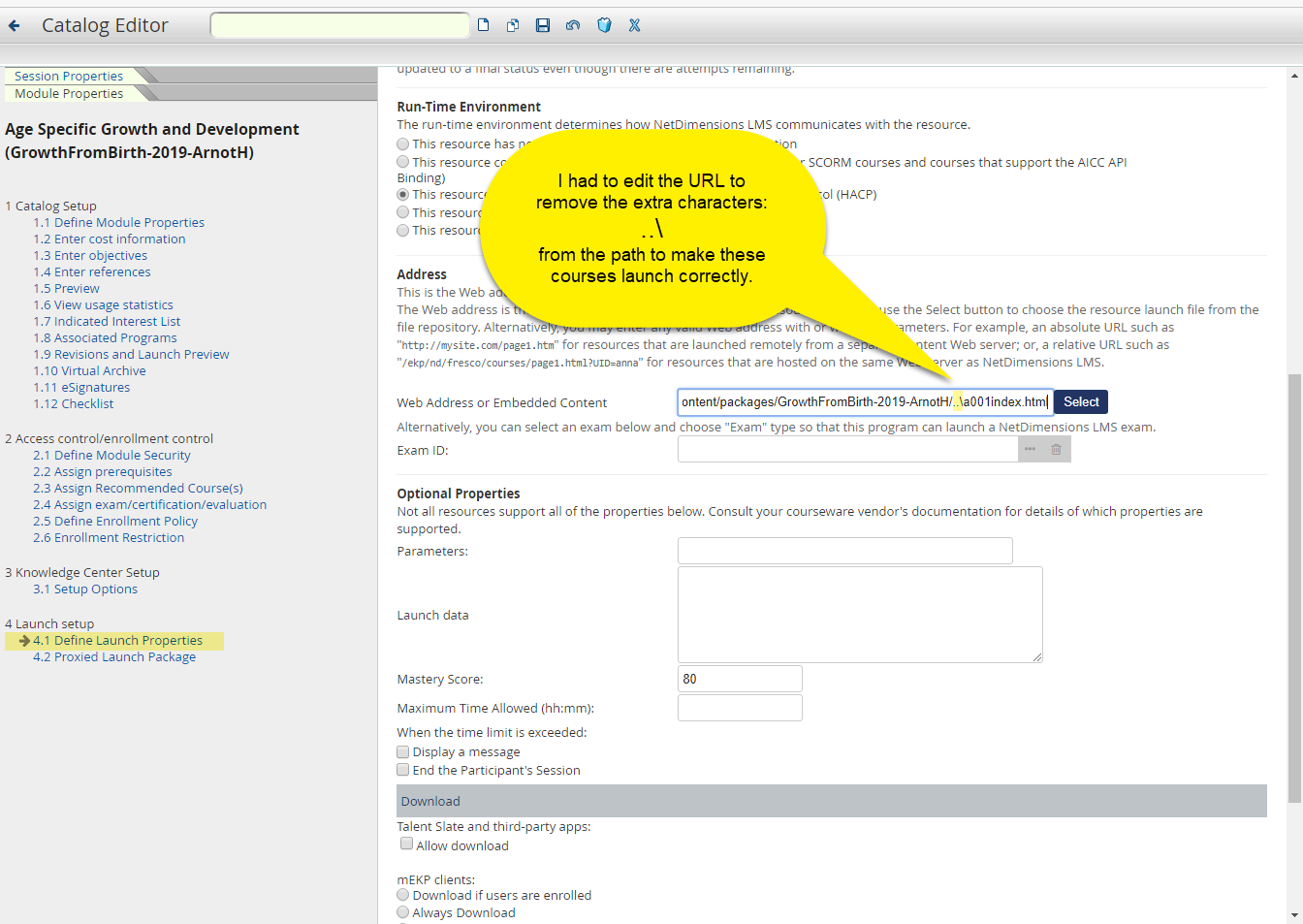
Task: Select the HACP run-time environment radio button
Action: pyautogui.click(x=402, y=194)
